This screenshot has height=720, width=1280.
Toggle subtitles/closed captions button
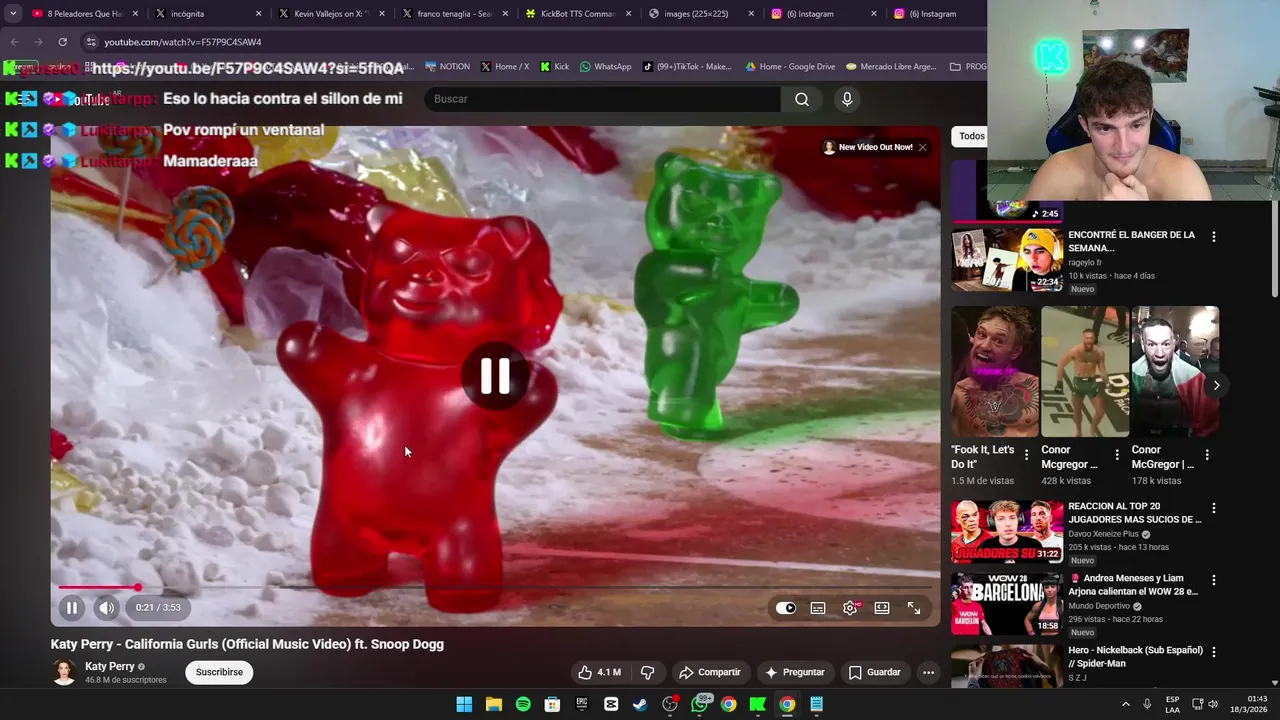tap(818, 608)
